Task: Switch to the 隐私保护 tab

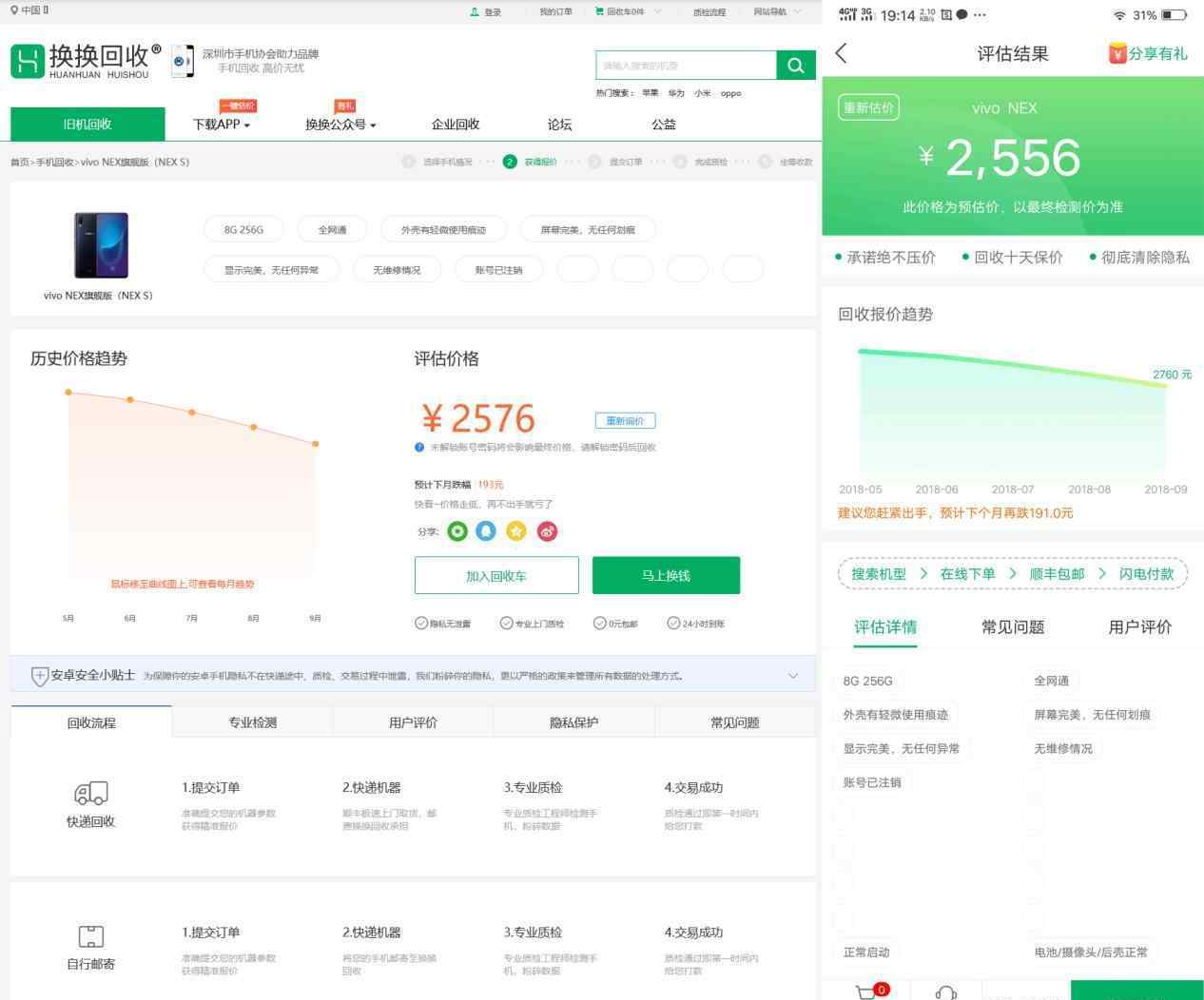Action: tap(574, 722)
